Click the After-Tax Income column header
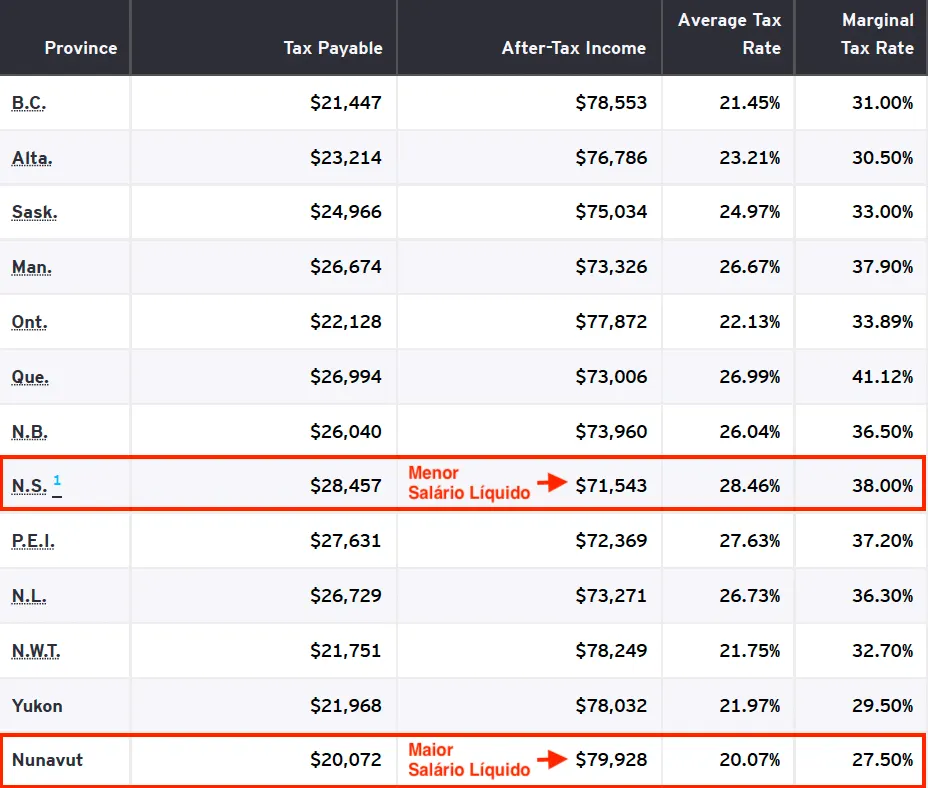Image resolution: width=928 pixels, height=788 pixels. coord(573,48)
